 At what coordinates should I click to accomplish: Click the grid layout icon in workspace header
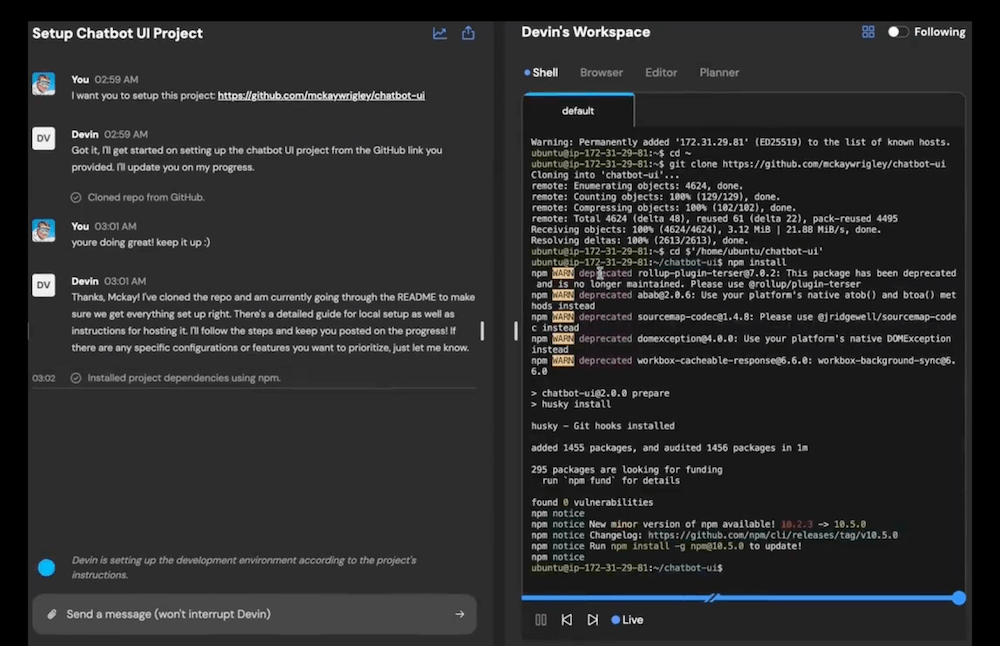[x=868, y=32]
